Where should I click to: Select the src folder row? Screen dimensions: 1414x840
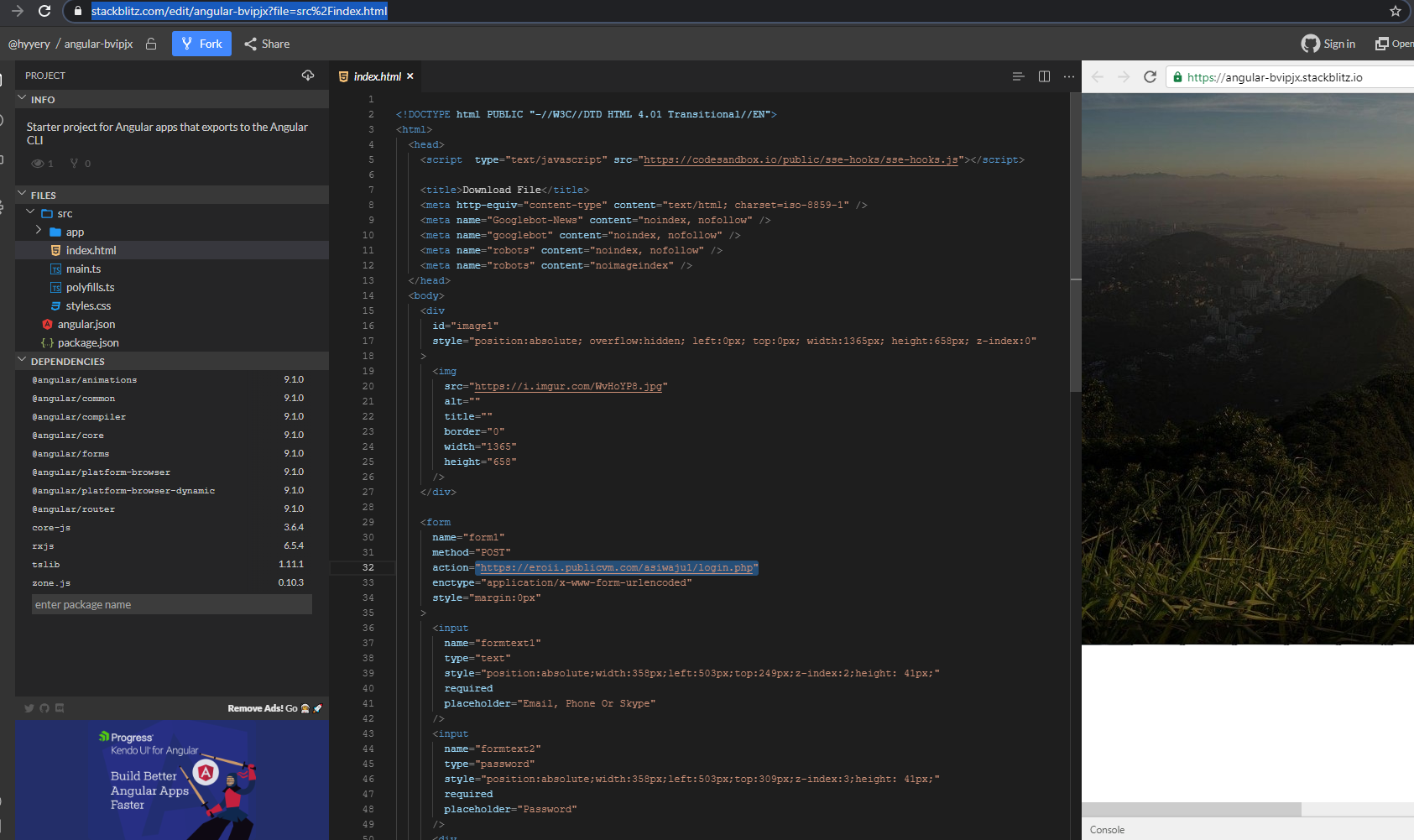point(172,213)
